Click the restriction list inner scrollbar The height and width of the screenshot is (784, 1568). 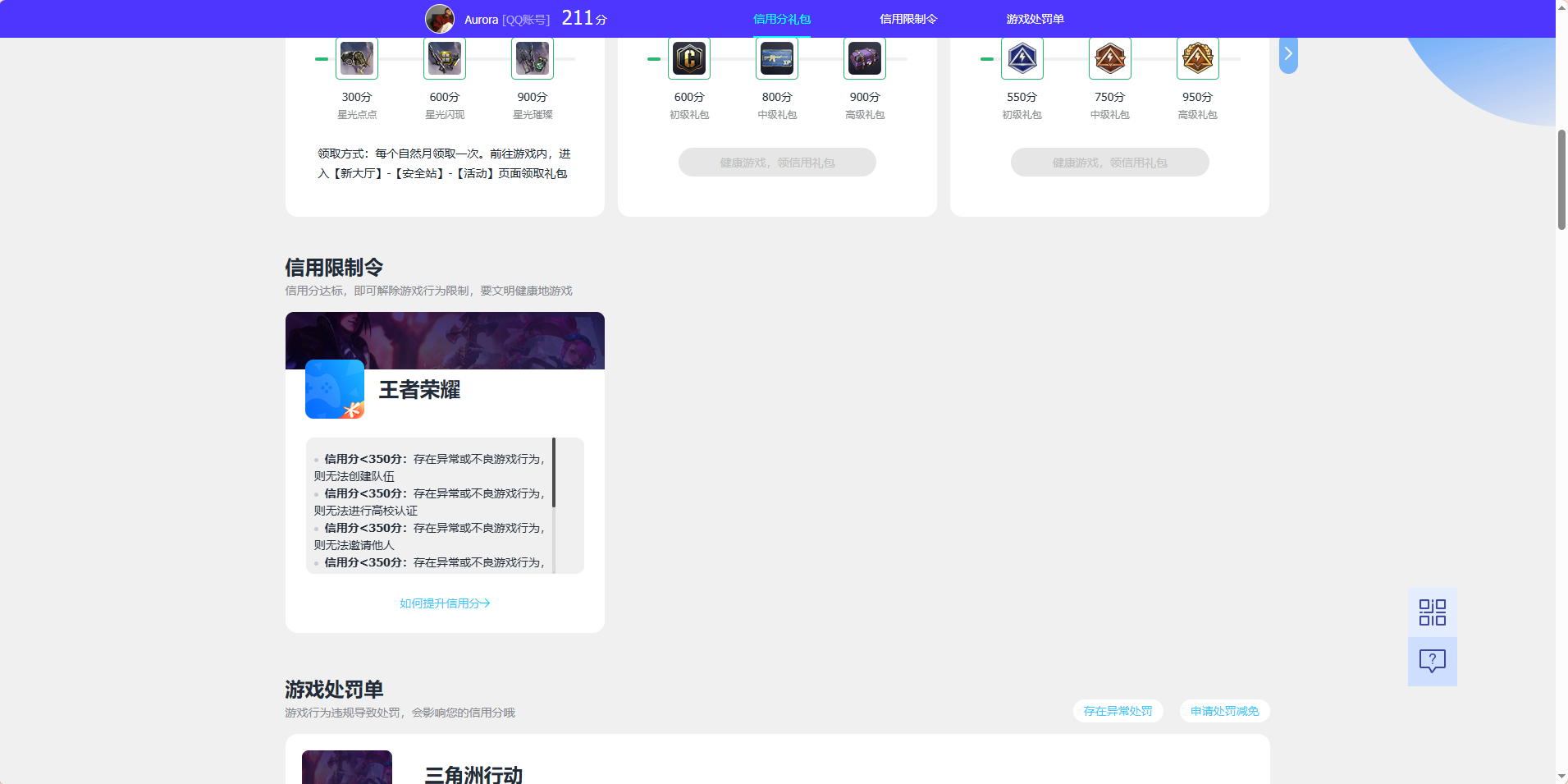(554, 472)
